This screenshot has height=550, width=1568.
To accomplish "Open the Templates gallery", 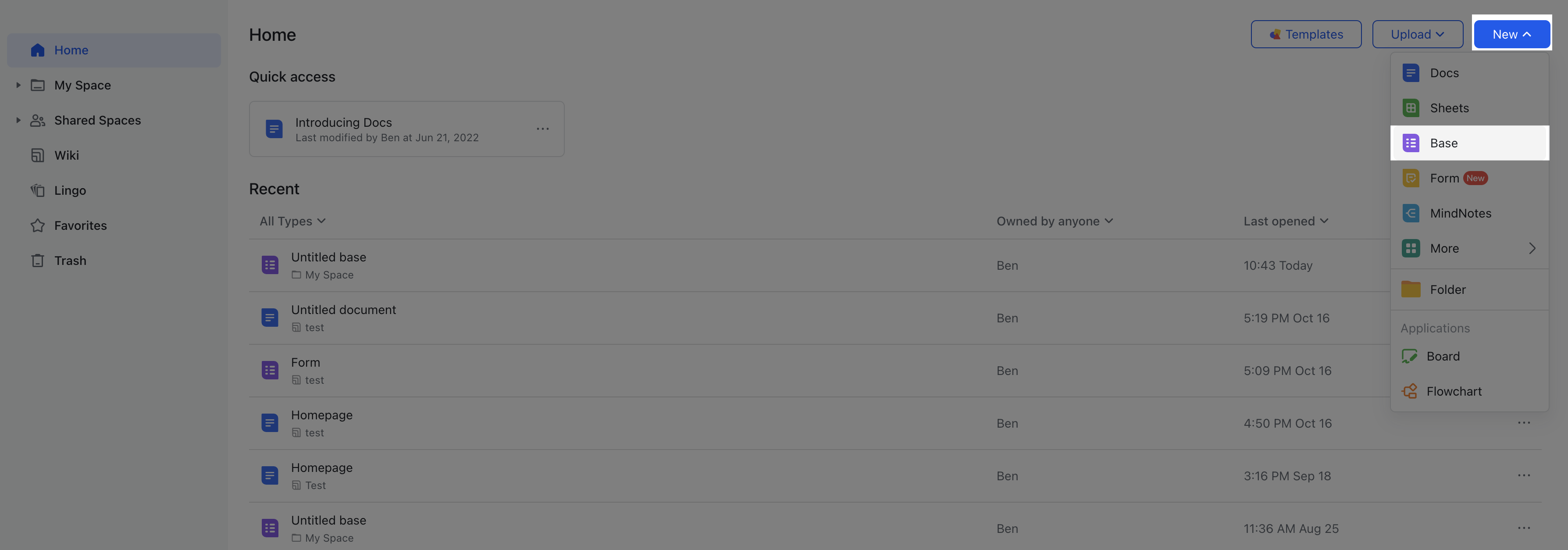I will [1306, 34].
